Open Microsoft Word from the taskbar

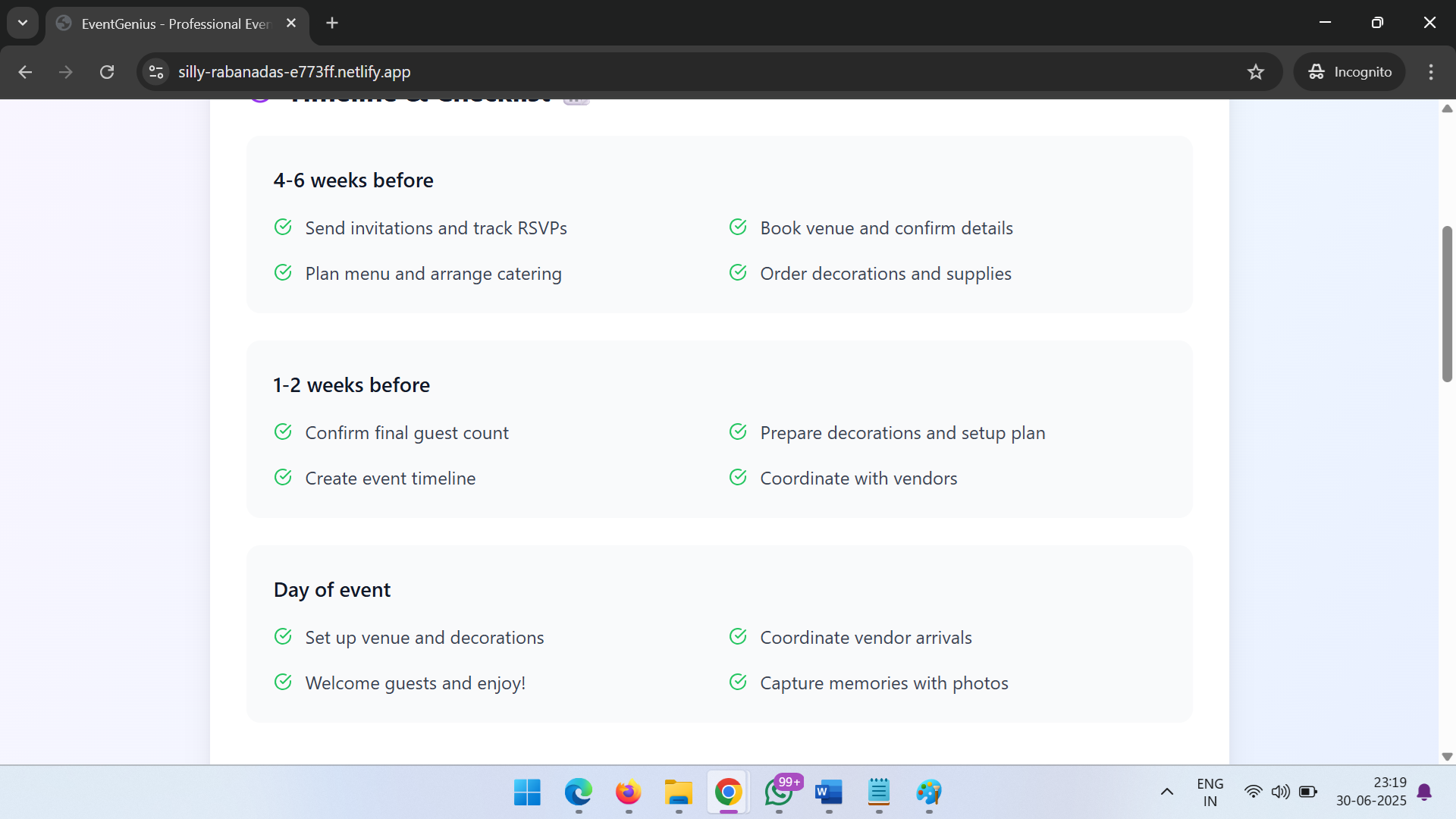[x=829, y=792]
